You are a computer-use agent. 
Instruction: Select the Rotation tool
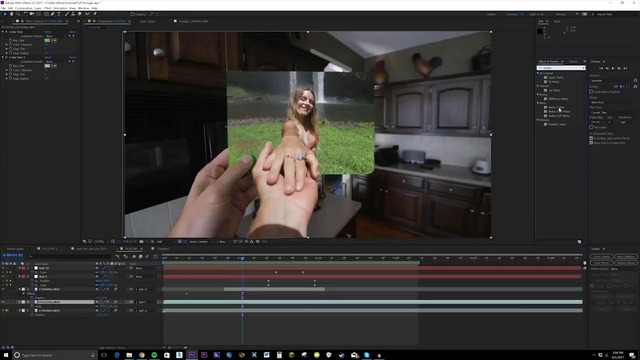pyautogui.click(x=26, y=14)
